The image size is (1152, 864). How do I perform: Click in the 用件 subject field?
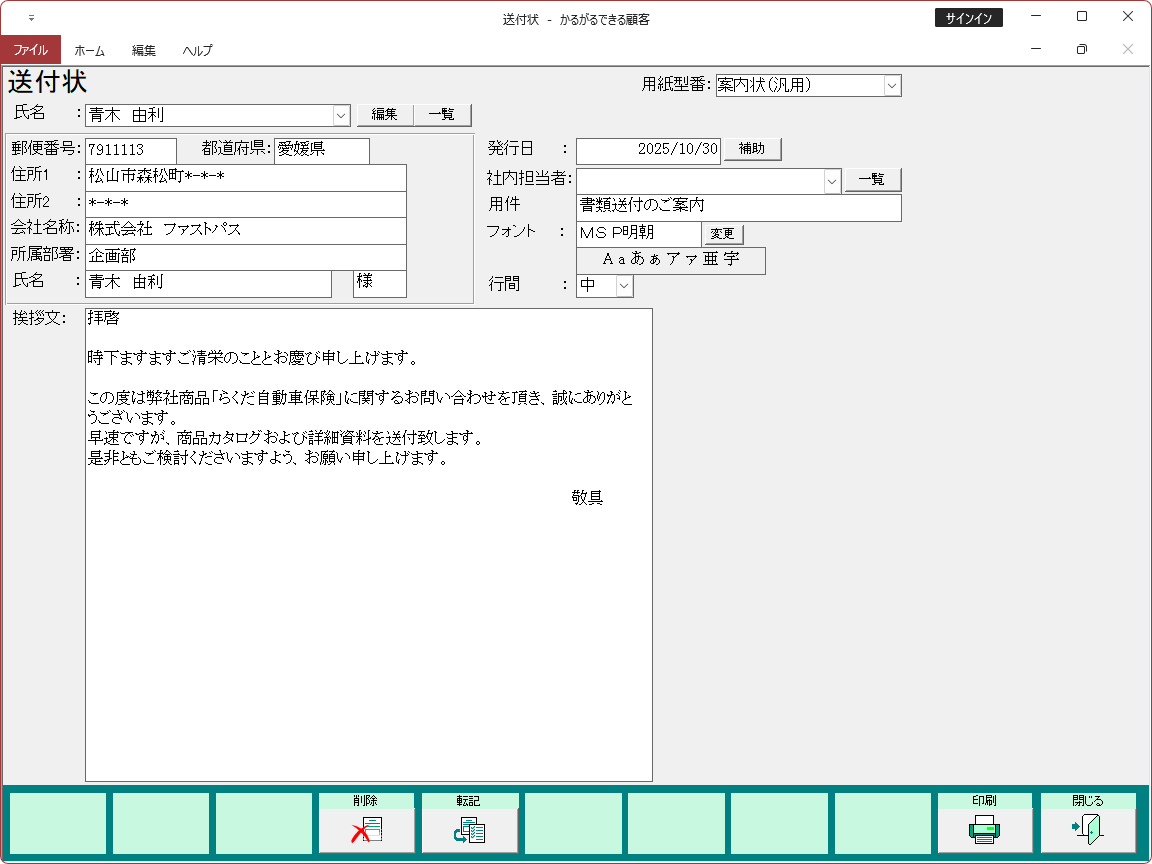(738, 207)
